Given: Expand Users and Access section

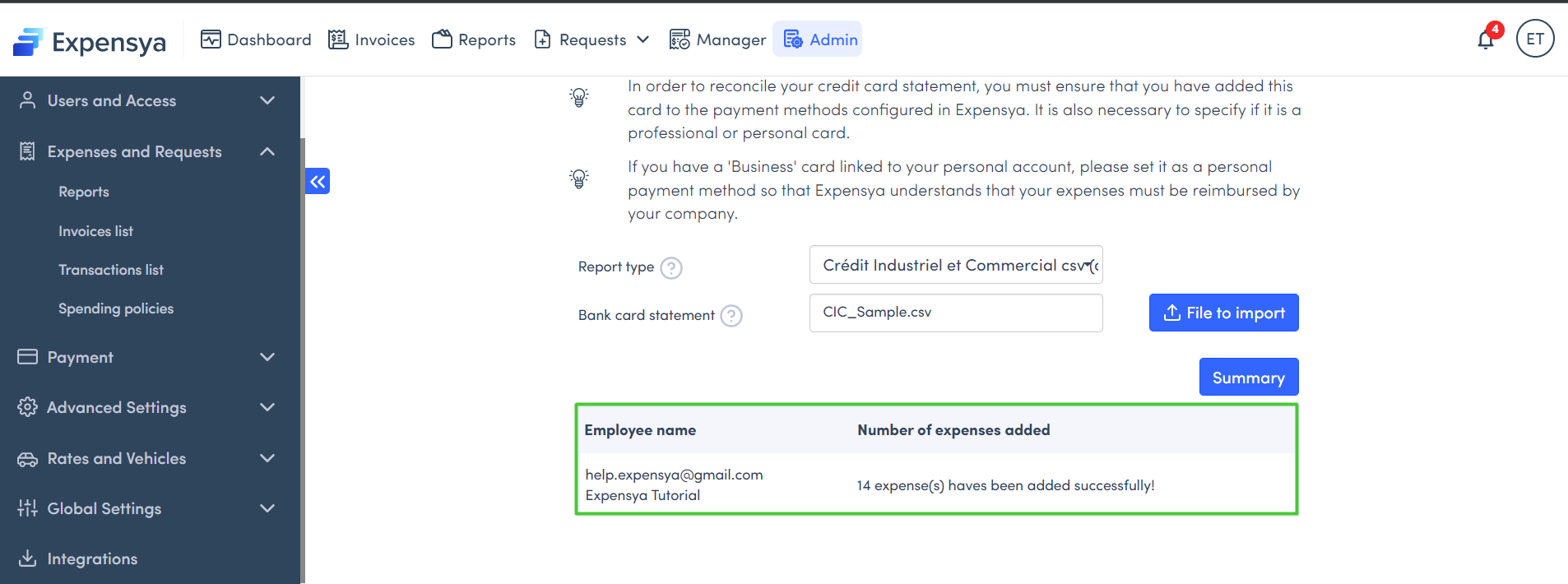Looking at the screenshot, I should (x=146, y=100).
